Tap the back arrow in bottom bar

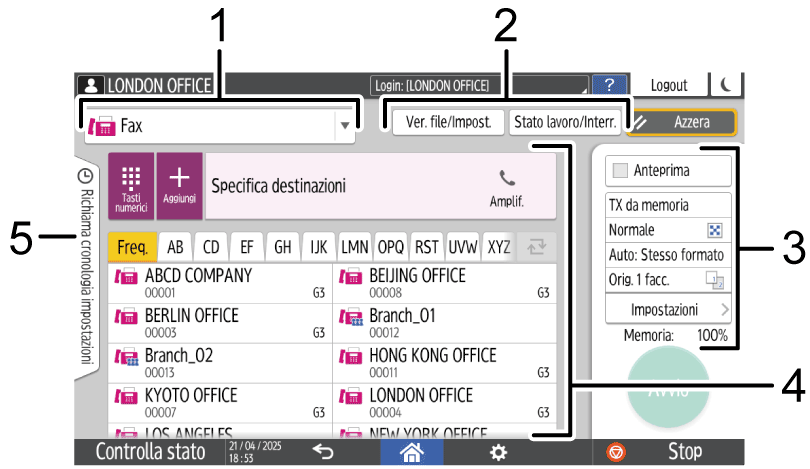pyautogui.click(x=324, y=452)
